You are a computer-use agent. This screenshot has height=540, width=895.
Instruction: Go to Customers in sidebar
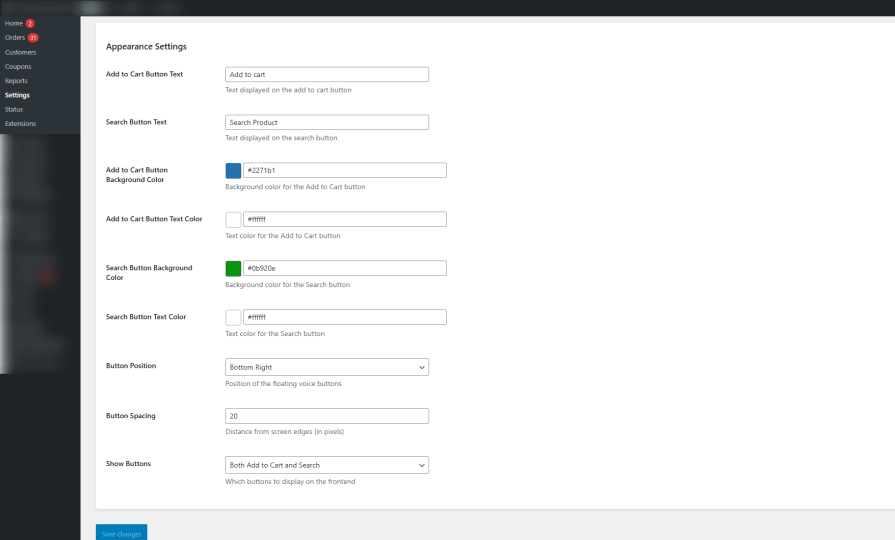click(21, 52)
